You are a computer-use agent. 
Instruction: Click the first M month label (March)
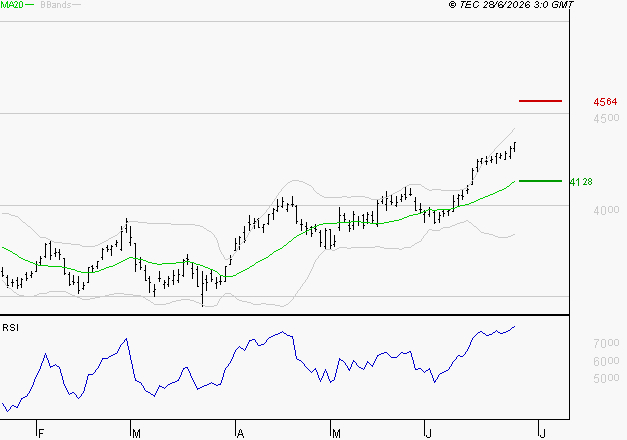(136, 434)
